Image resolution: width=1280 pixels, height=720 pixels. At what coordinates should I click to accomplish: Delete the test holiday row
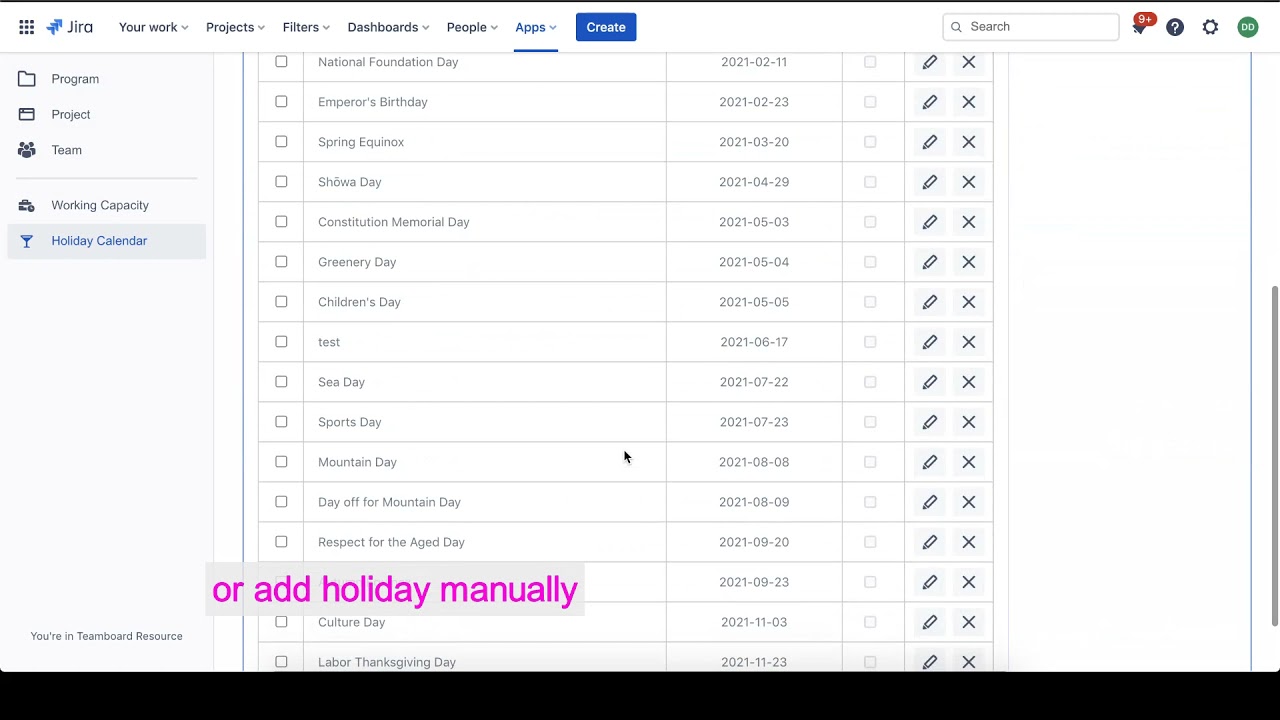[x=969, y=342]
